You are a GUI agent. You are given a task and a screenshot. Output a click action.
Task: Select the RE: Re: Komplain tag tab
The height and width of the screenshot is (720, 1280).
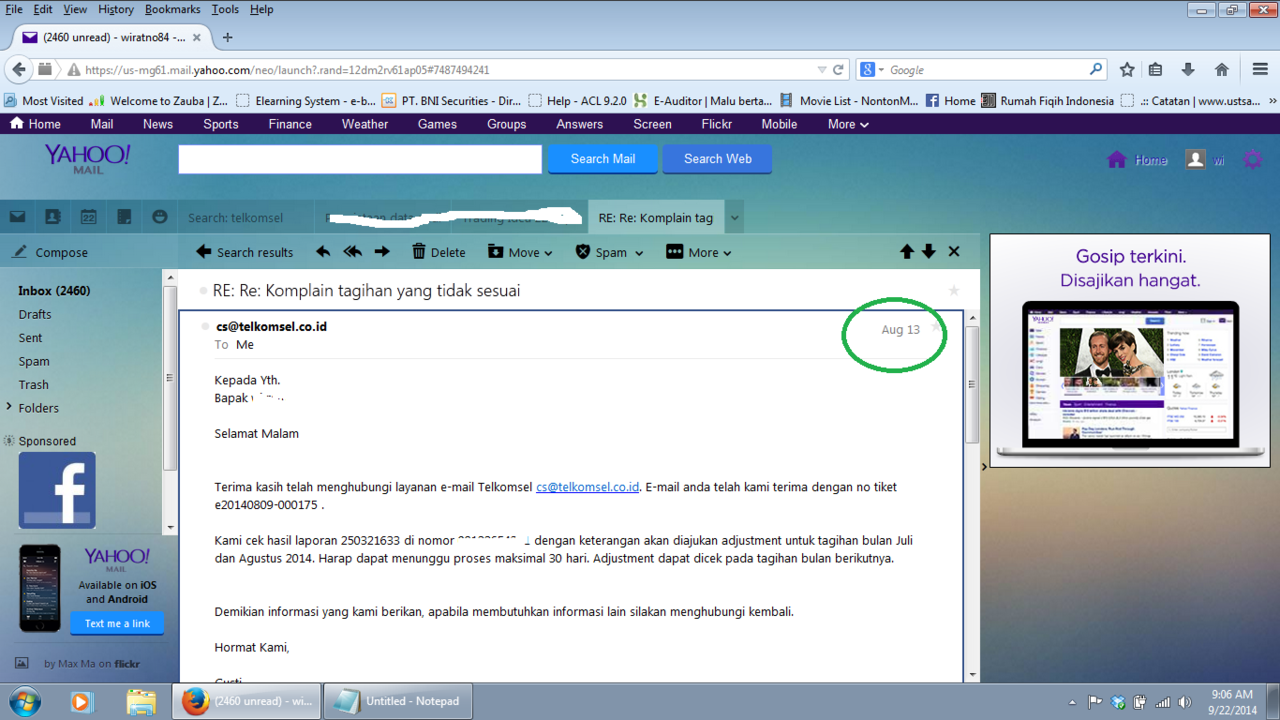coord(656,217)
